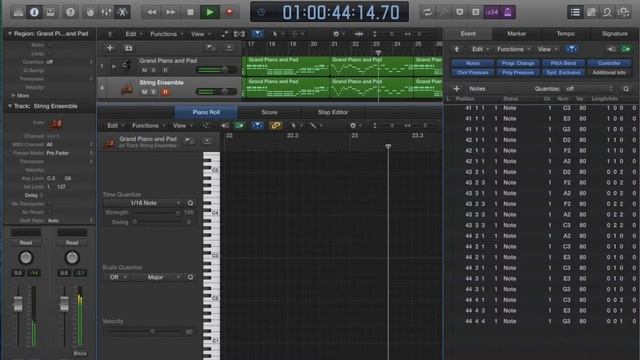
Task: Toggle tracks area MIDI Catch playhead button
Action: (x=257, y=34)
